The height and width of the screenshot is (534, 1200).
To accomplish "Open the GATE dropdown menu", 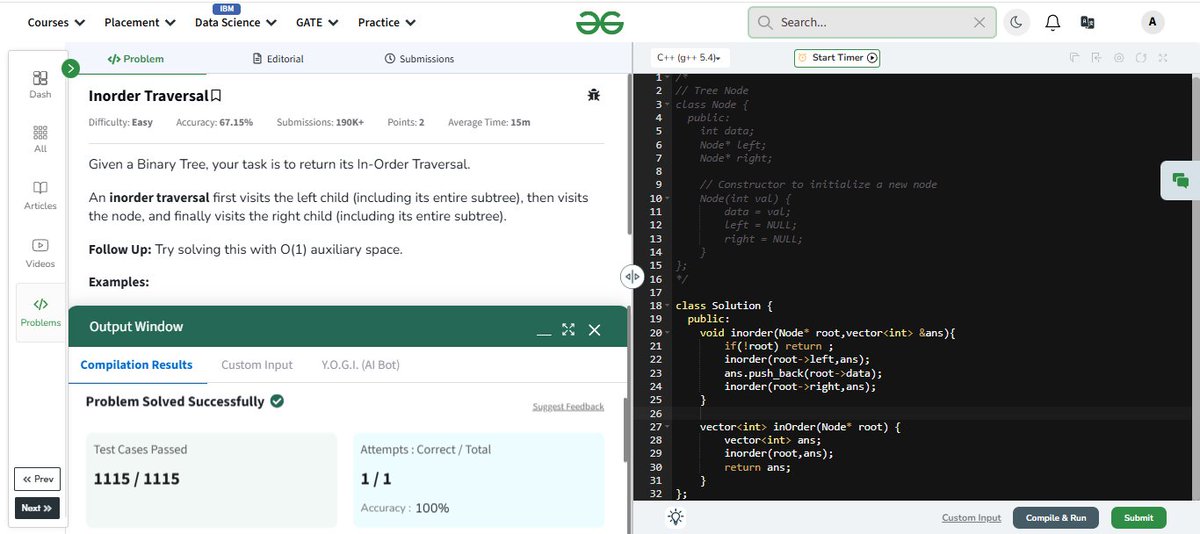I will 317,22.
